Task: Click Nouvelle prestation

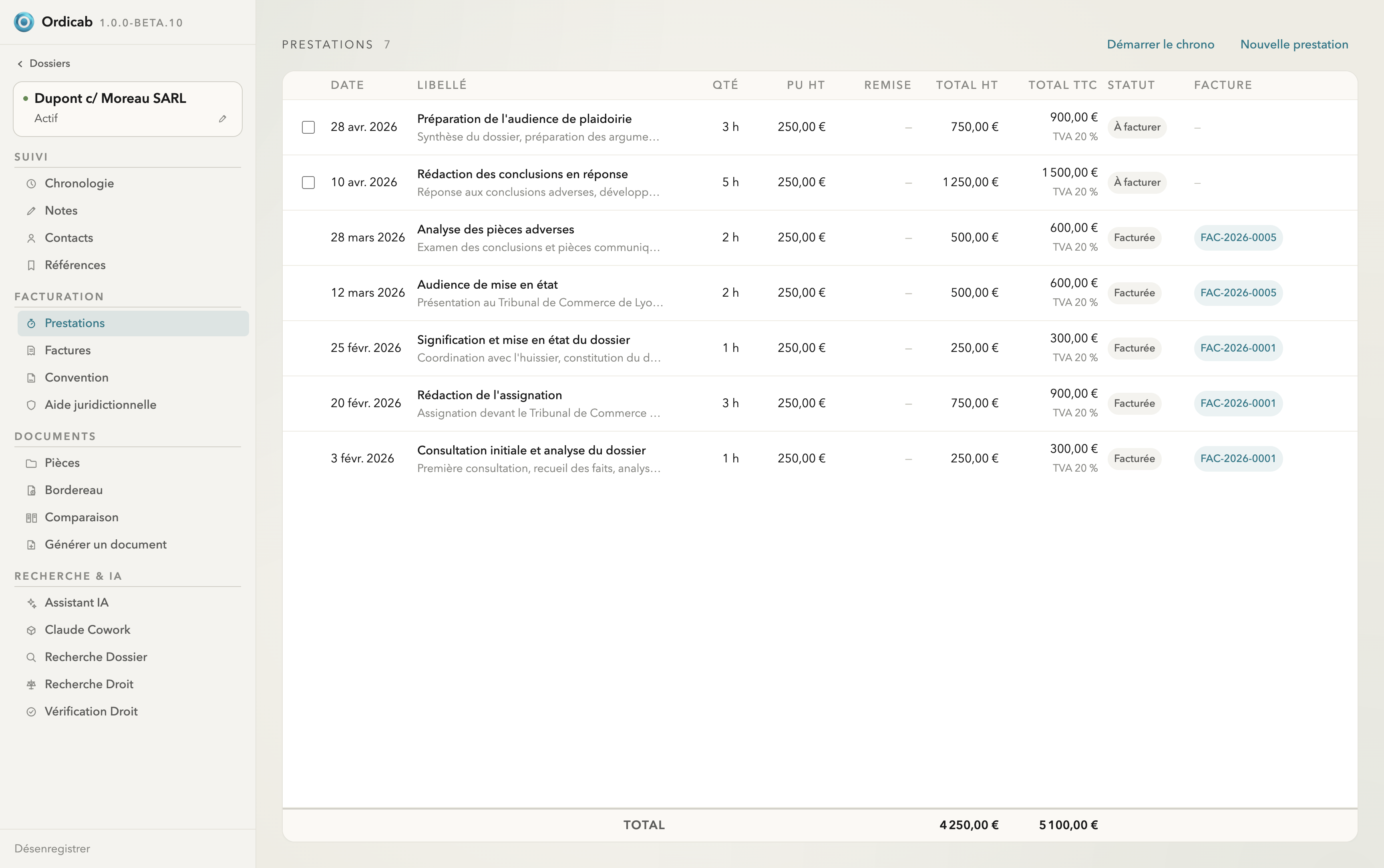Action: (1294, 45)
